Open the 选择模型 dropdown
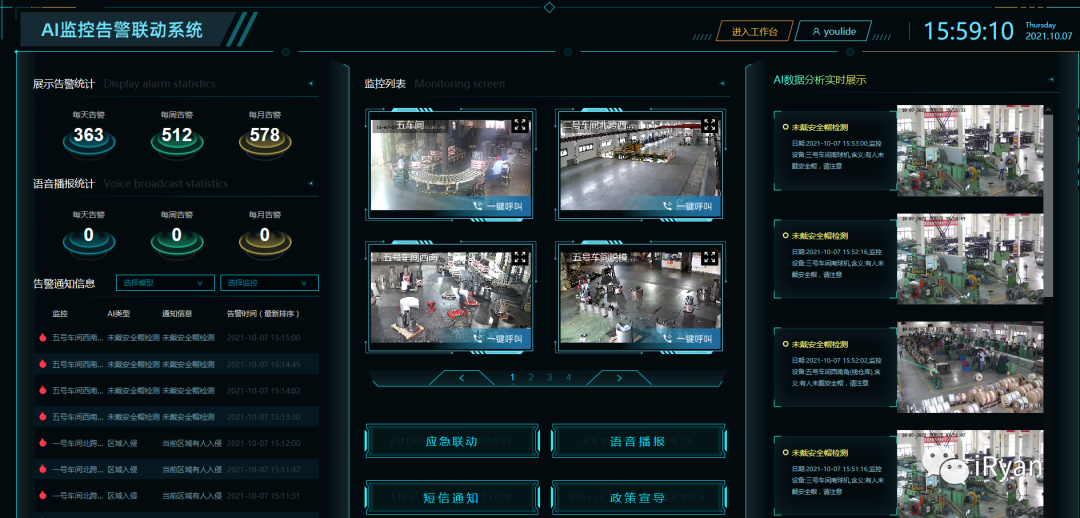Image resolution: width=1080 pixels, height=518 pixels. point(165,283)
